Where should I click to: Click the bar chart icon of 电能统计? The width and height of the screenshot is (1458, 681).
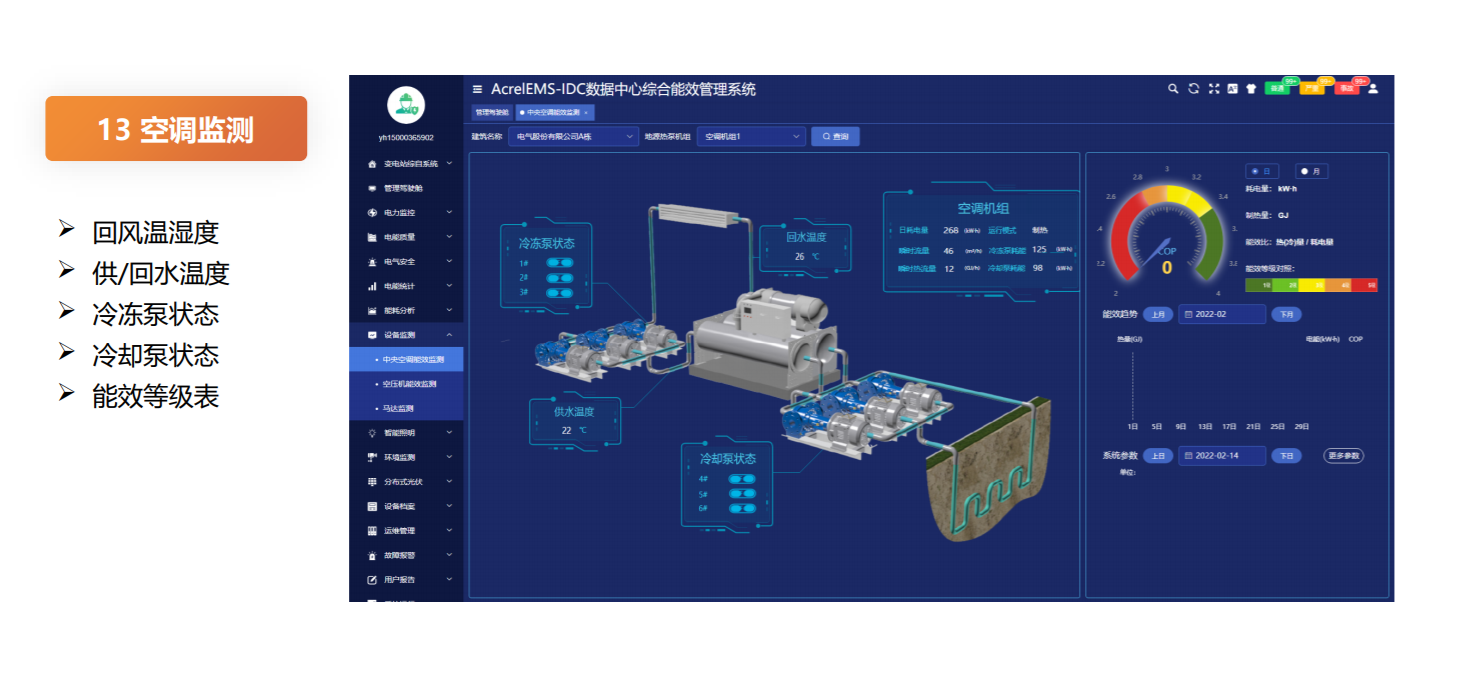372,286
